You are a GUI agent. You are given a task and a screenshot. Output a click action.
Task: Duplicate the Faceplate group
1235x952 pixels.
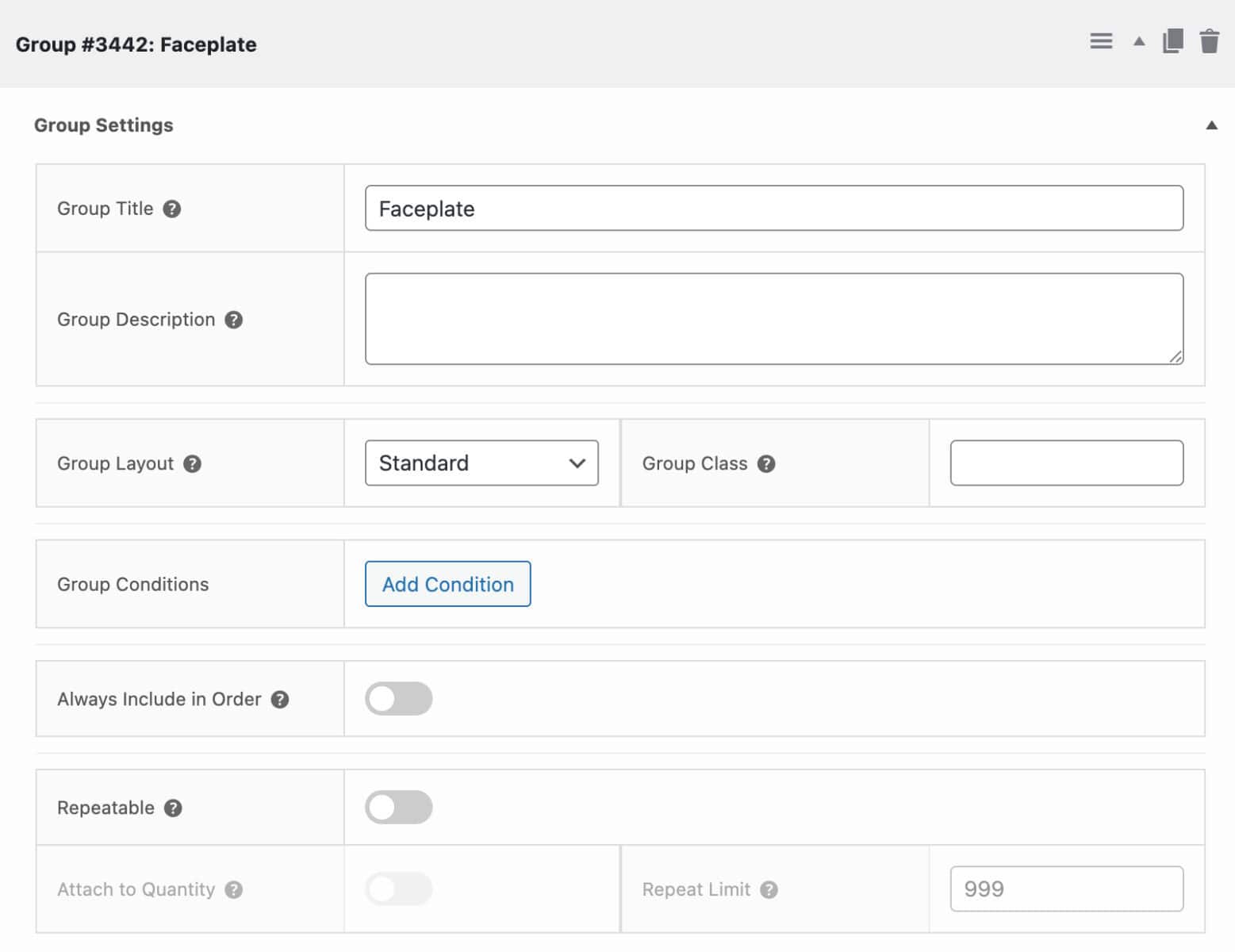click(1173, 42)
